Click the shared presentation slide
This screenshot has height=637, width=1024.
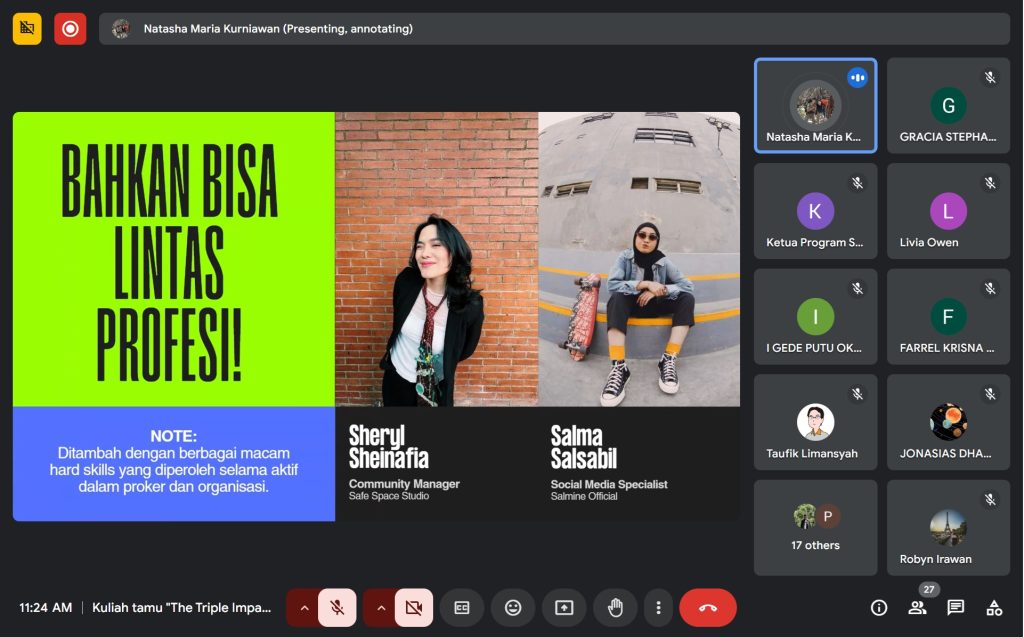(376, 316)
